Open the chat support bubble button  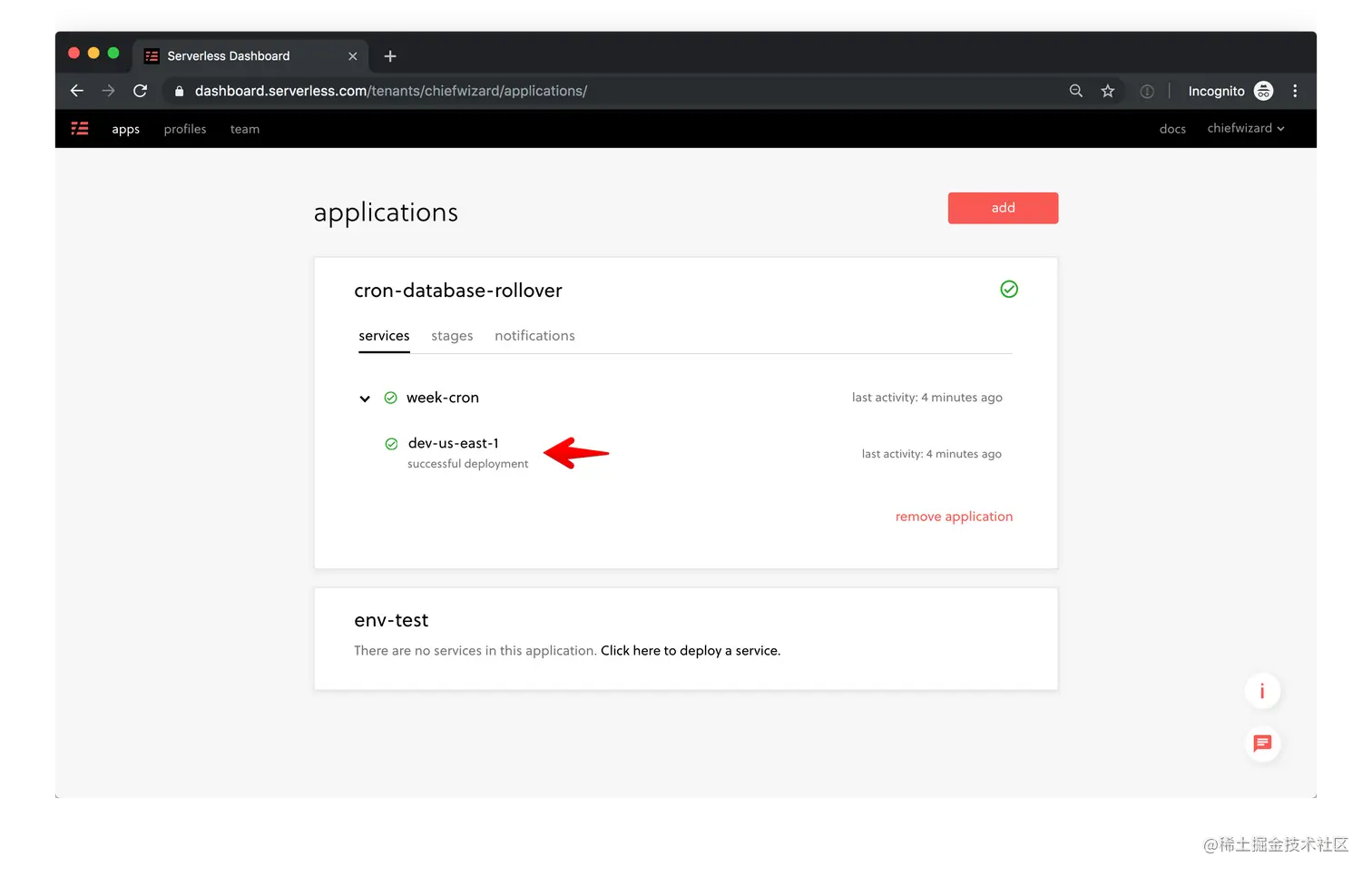pyautogui.click(x=1262, y=744)
